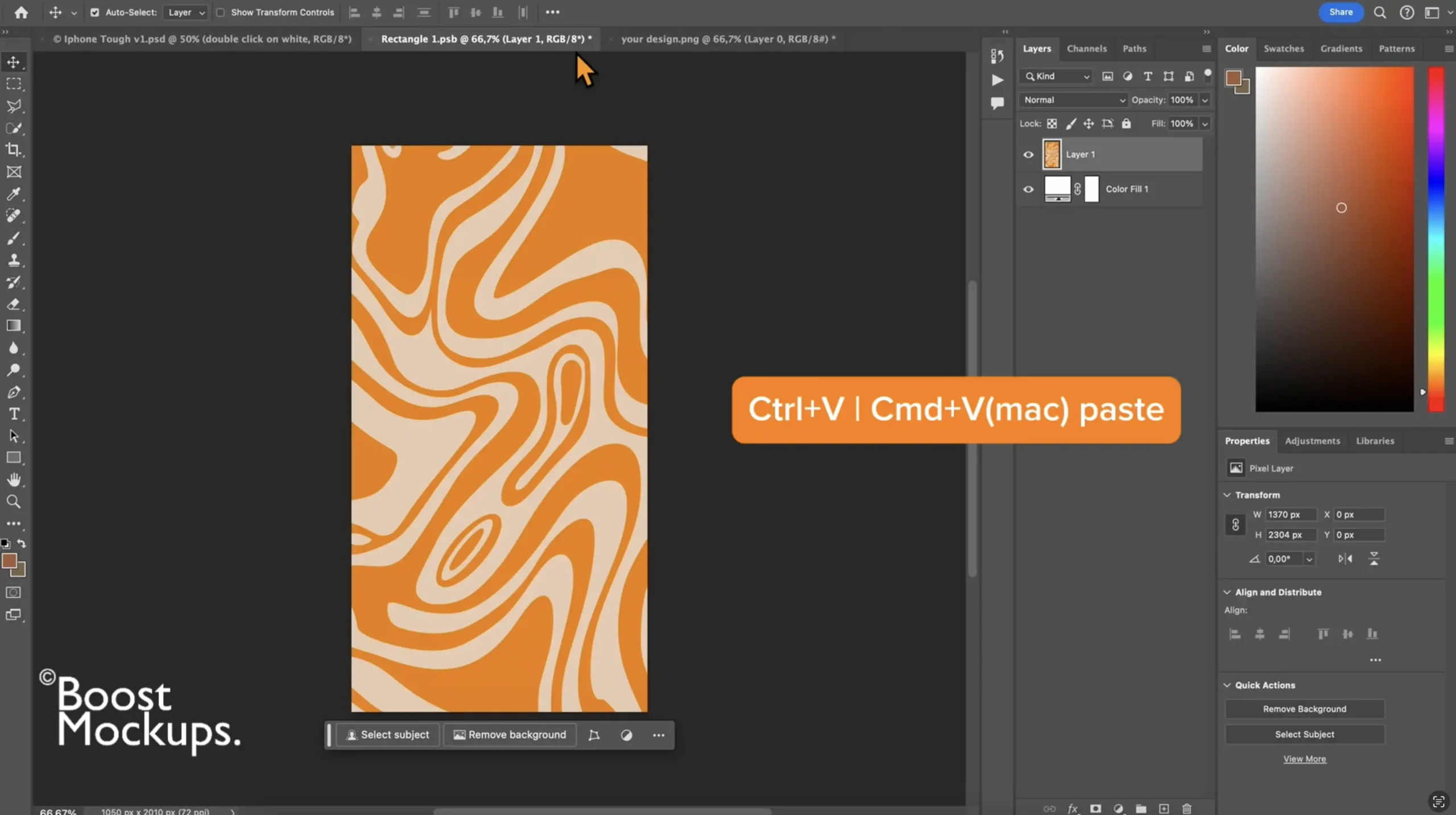This screenshot has height=815, width=1456.
Task: Select the Rectangle shape tool
Action: tap(14, 458)
